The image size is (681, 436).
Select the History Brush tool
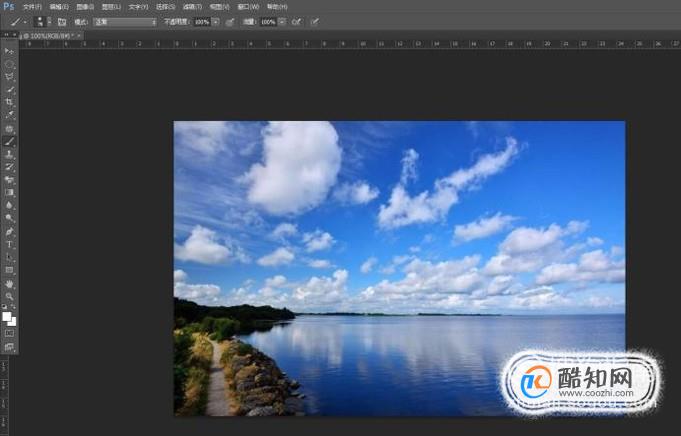(x=9, y=167)
